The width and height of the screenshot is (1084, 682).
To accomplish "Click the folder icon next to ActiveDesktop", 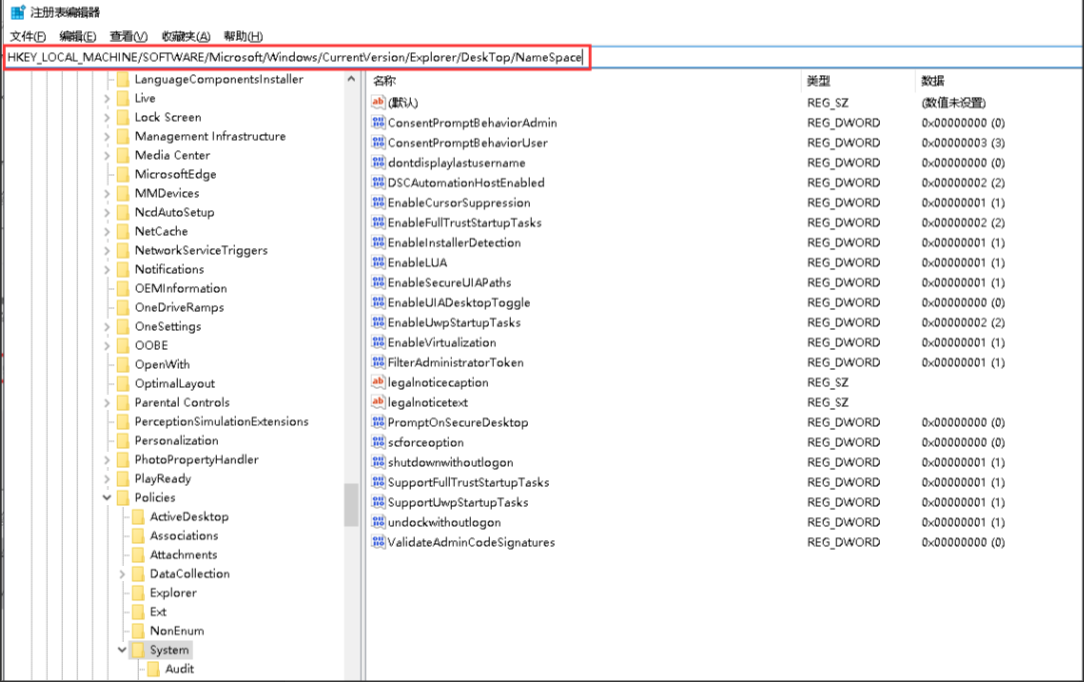I will [138, 517].
